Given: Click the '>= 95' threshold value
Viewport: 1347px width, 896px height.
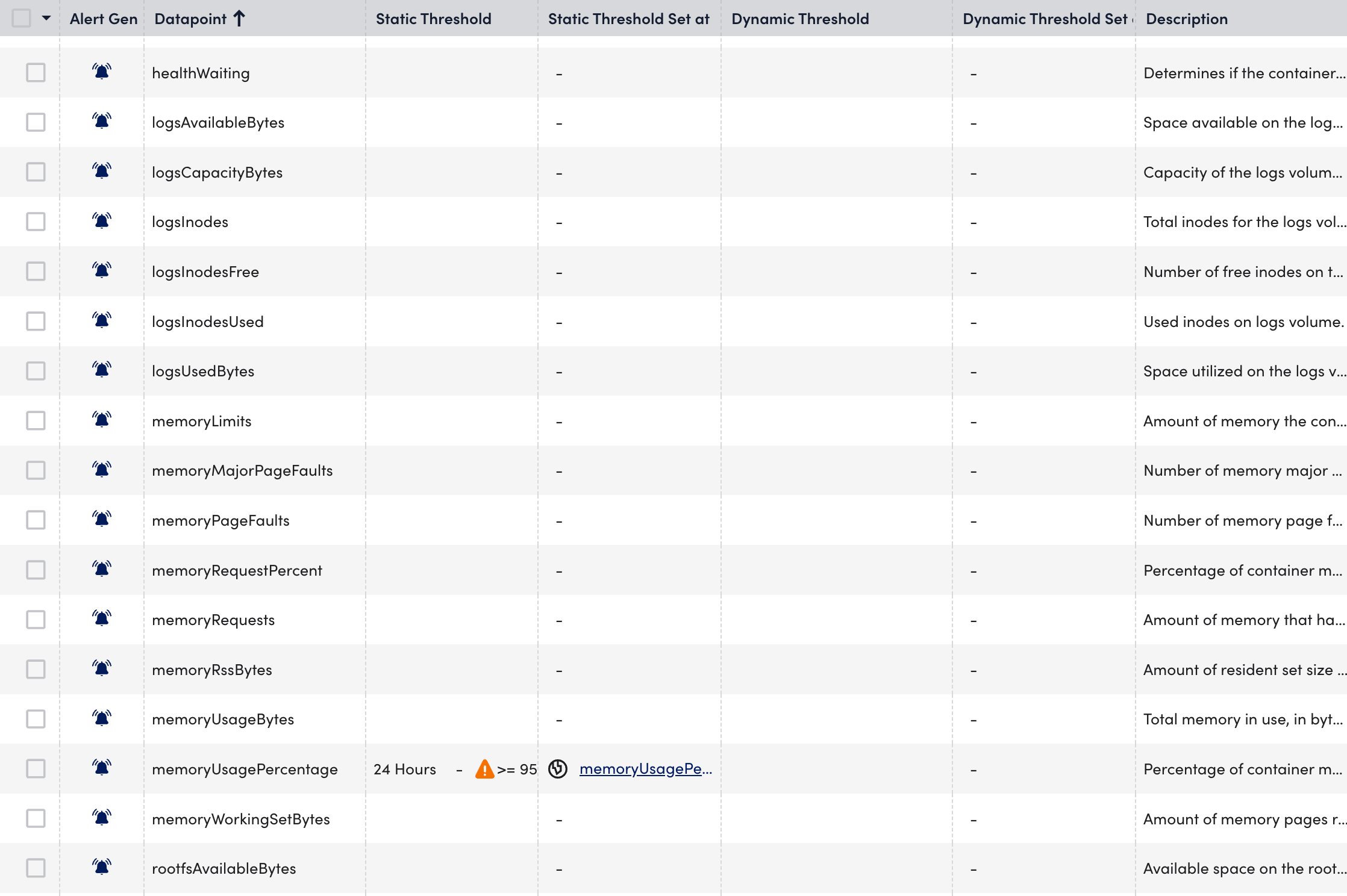Looking at the screenshot, I should coord(517,770).
